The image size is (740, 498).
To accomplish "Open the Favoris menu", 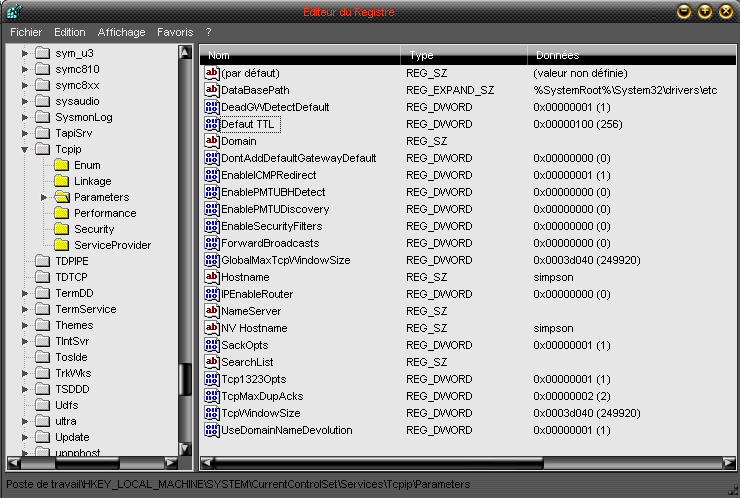I will [175, 32].
